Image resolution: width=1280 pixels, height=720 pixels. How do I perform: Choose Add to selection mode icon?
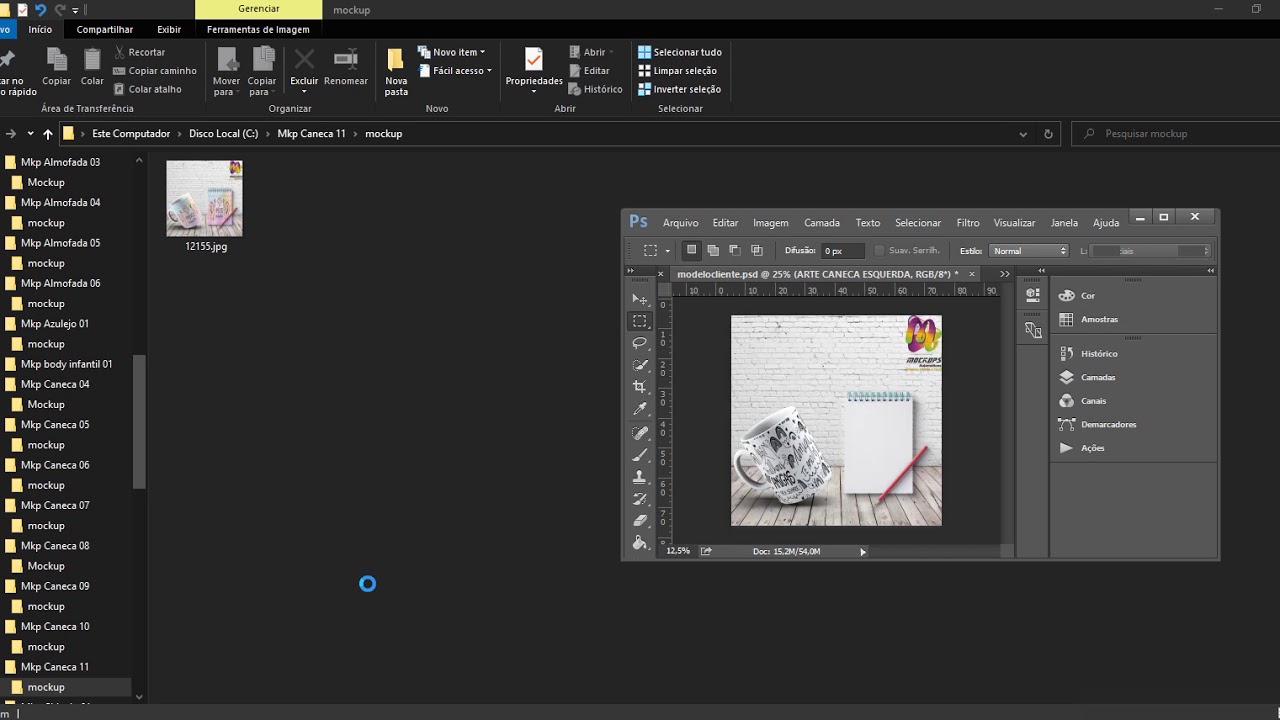pyautogui.click(x=713, y=250)
